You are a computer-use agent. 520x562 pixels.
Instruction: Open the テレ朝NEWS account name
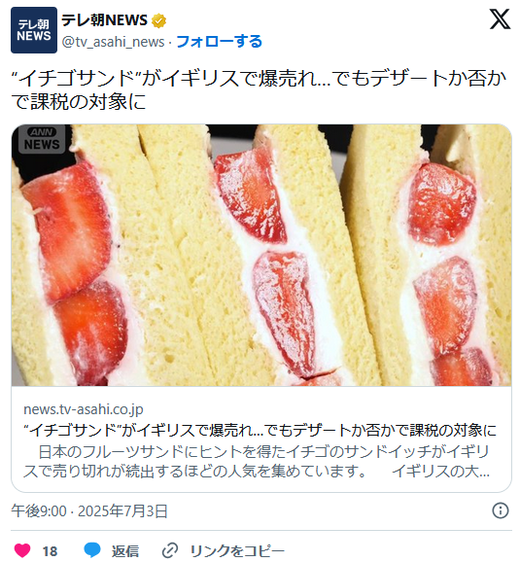tap(104, 20)
